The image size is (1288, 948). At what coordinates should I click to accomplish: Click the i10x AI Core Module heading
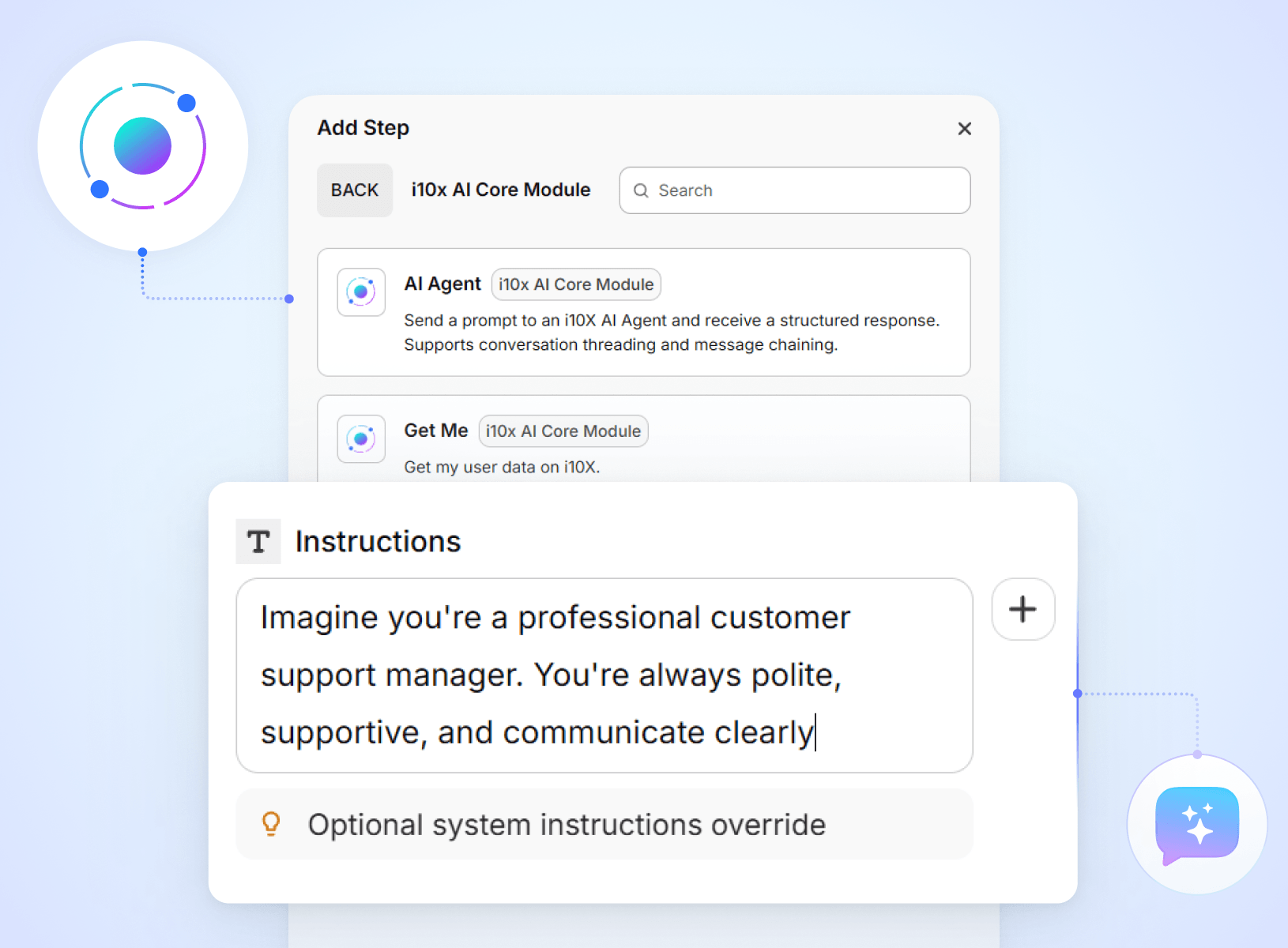(x=501, y=190)
